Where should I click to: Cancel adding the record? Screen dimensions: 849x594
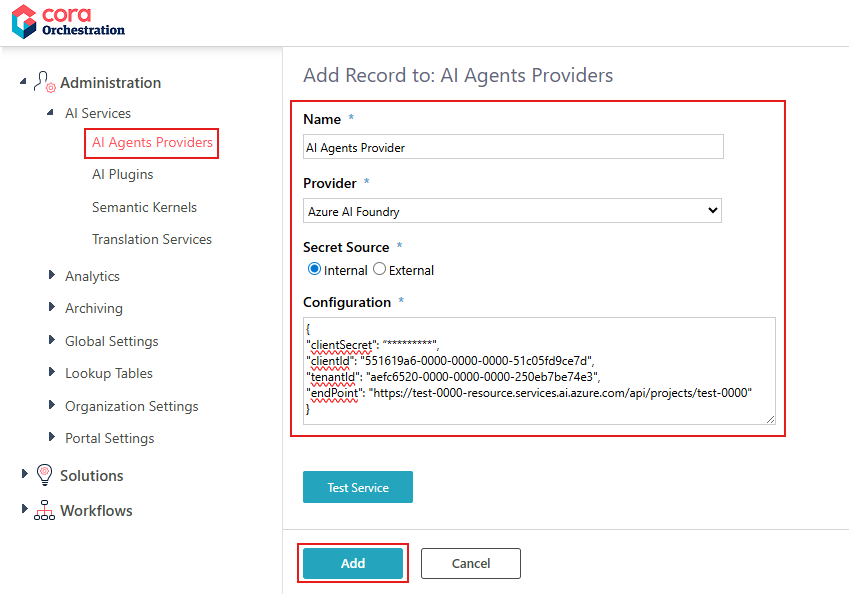(470, 563)
